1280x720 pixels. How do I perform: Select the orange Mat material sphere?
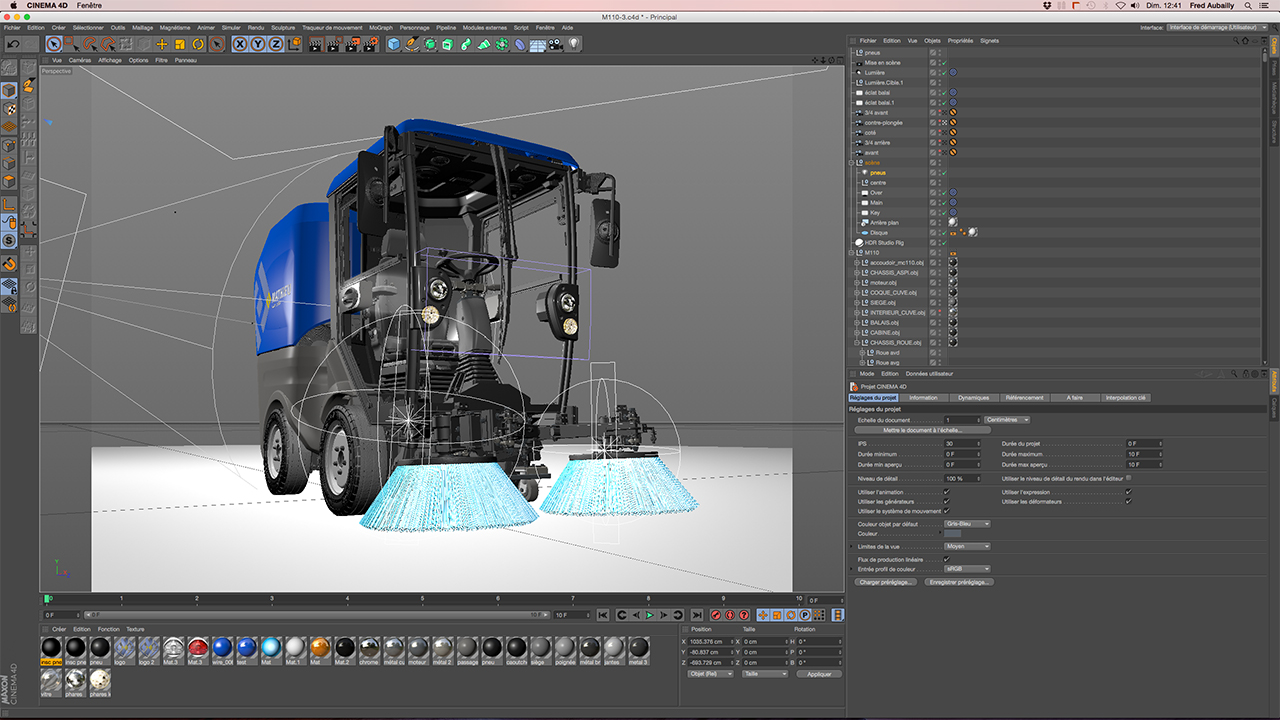(320, 649)
